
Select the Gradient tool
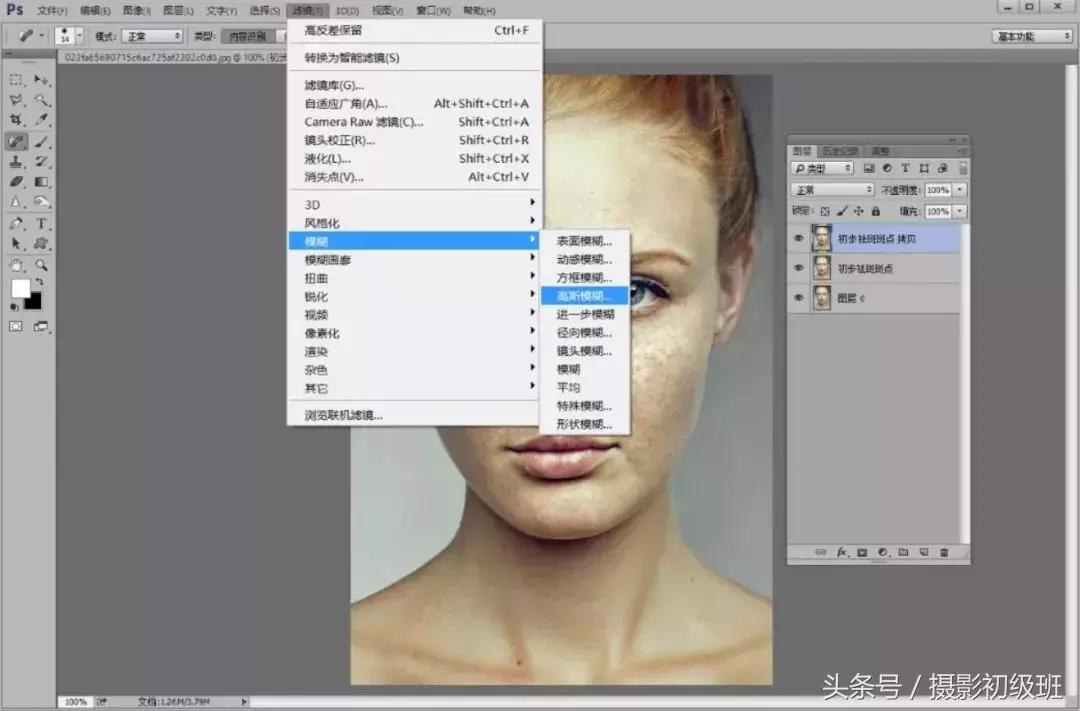click(x=41, y=182)
